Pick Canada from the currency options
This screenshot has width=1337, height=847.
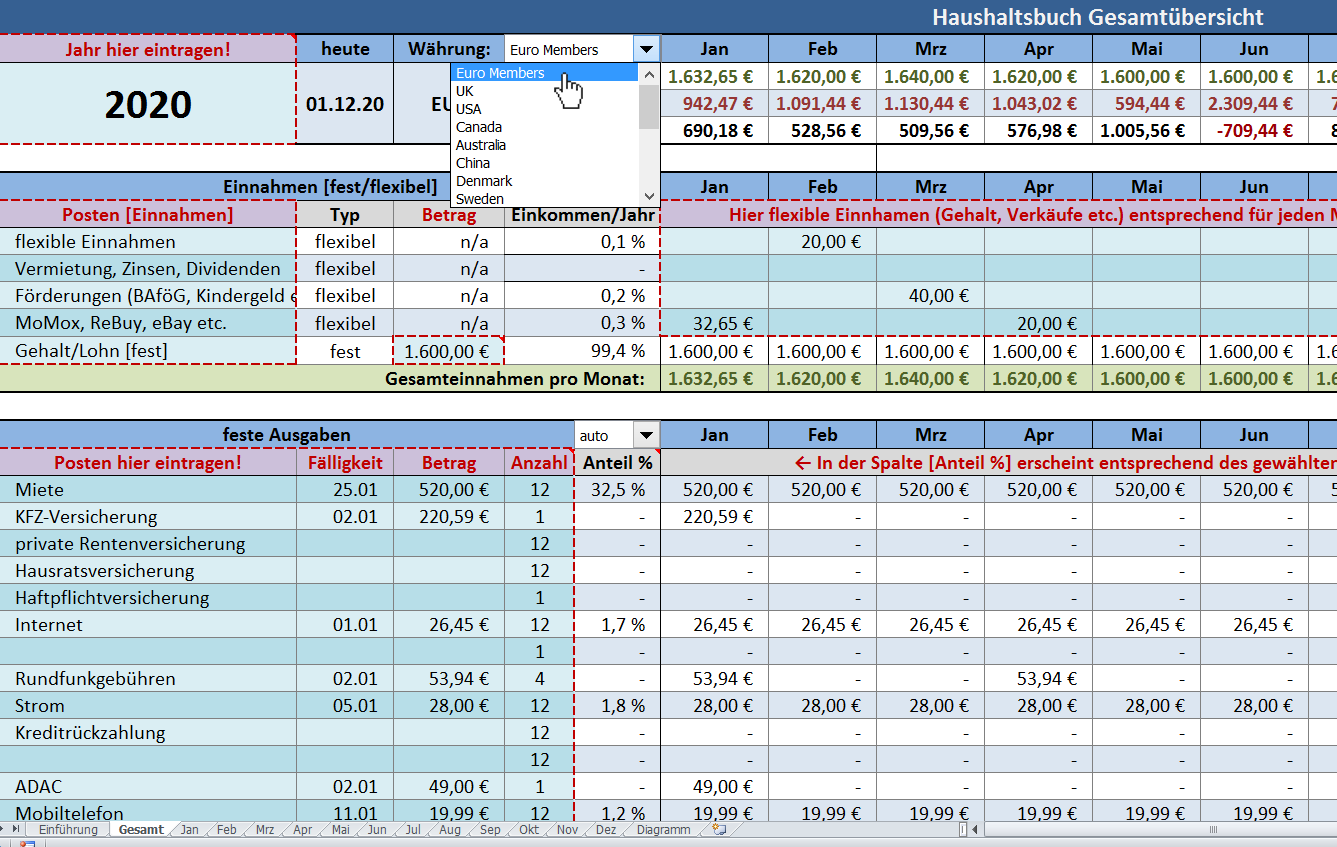[479, 127]
